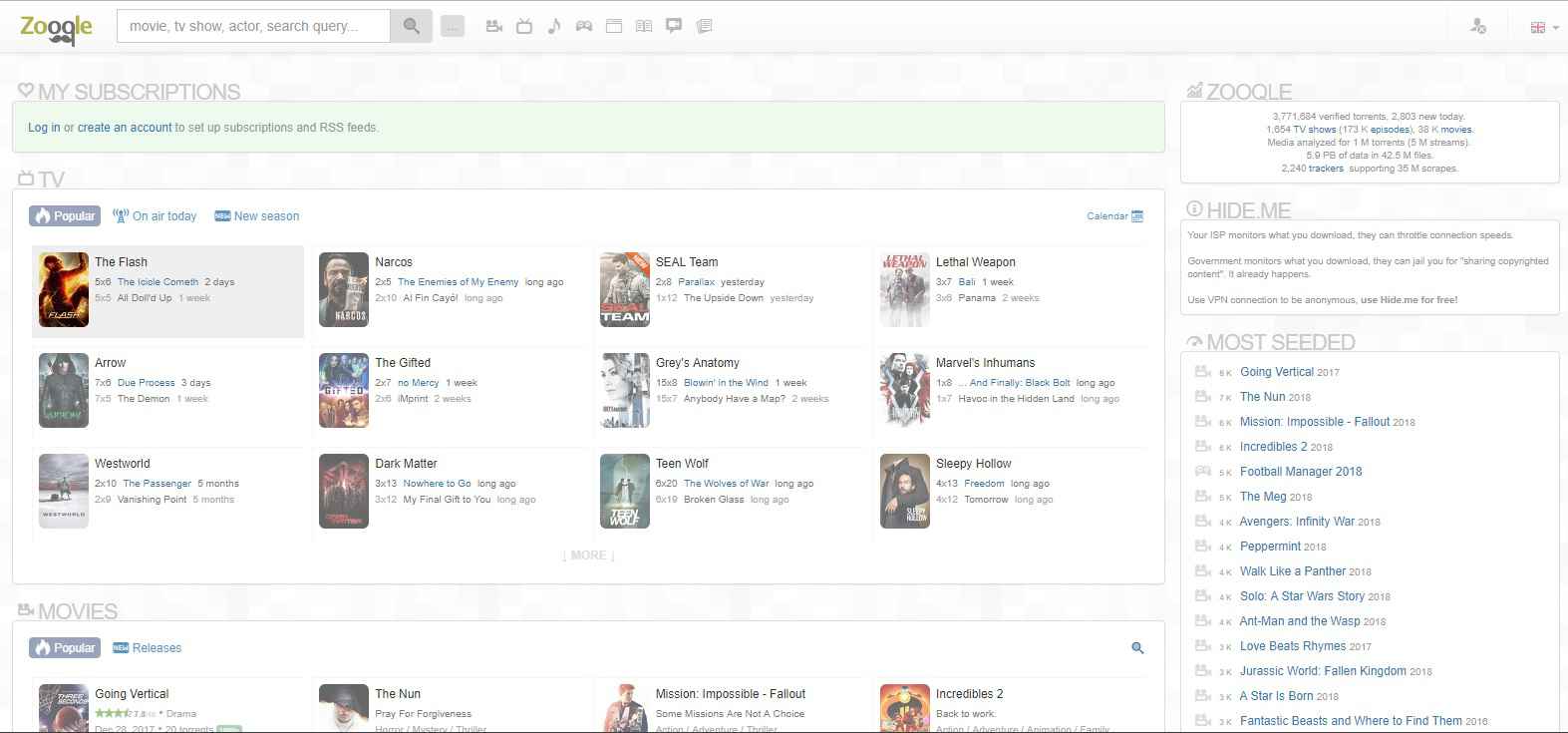Viewport: 1568px width, 733px height.
Task: Click the search magnifier button
Action: [411, 26]
